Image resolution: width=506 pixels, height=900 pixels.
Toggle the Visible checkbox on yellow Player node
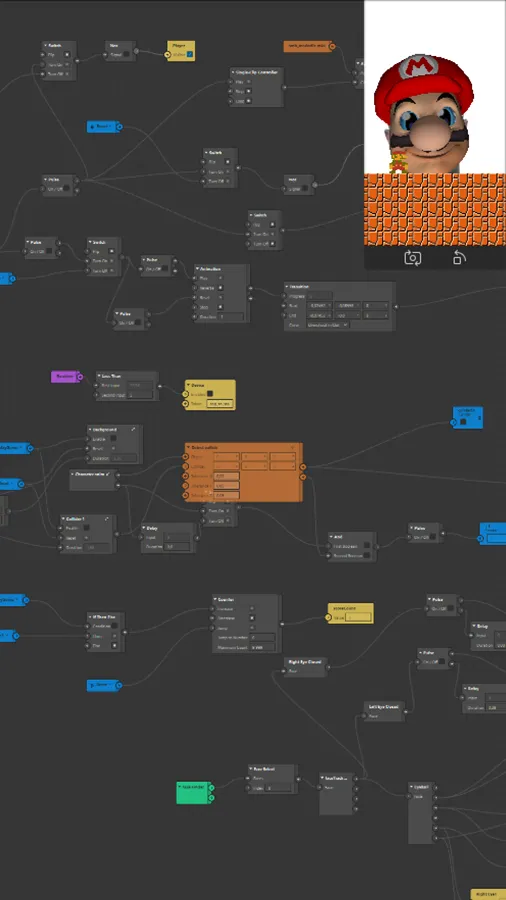point(190,55)
